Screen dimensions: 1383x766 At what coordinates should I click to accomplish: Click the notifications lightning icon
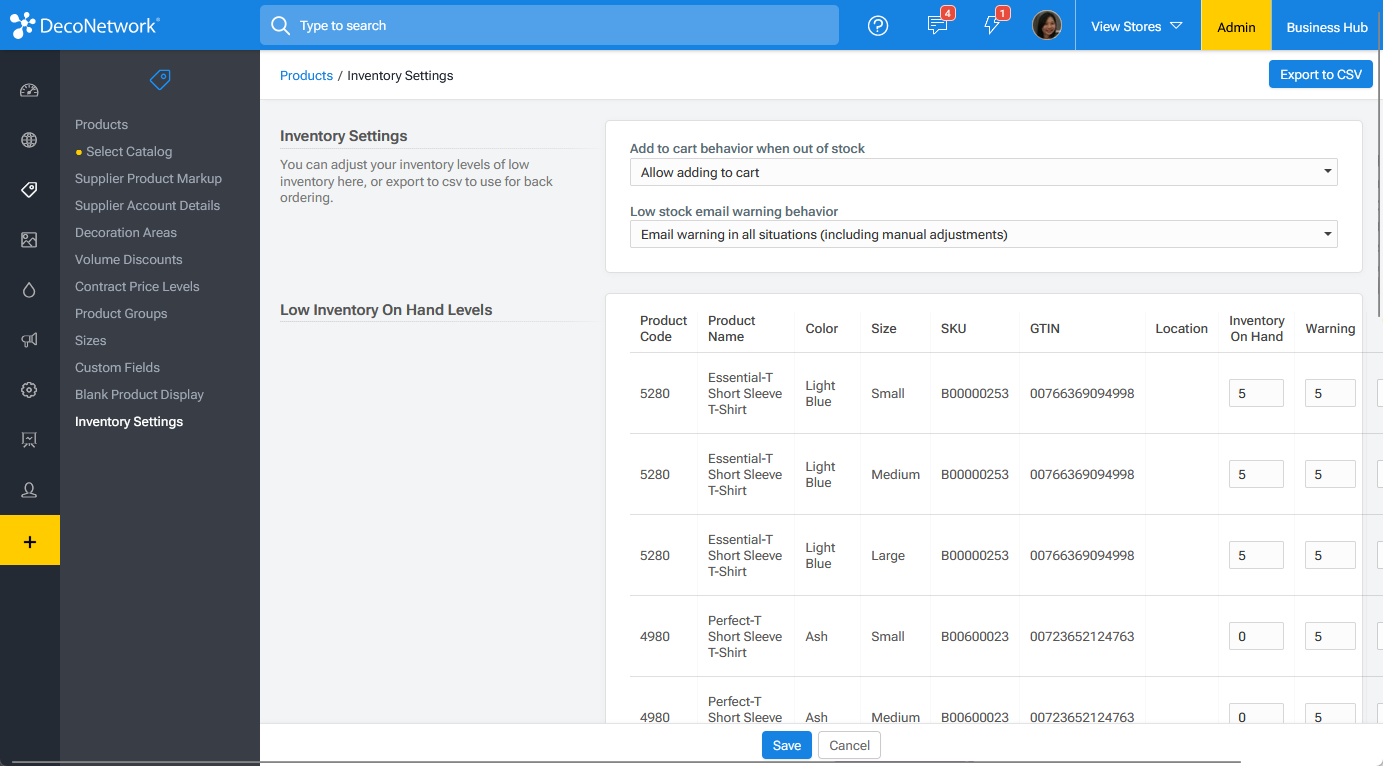point(994,25)
